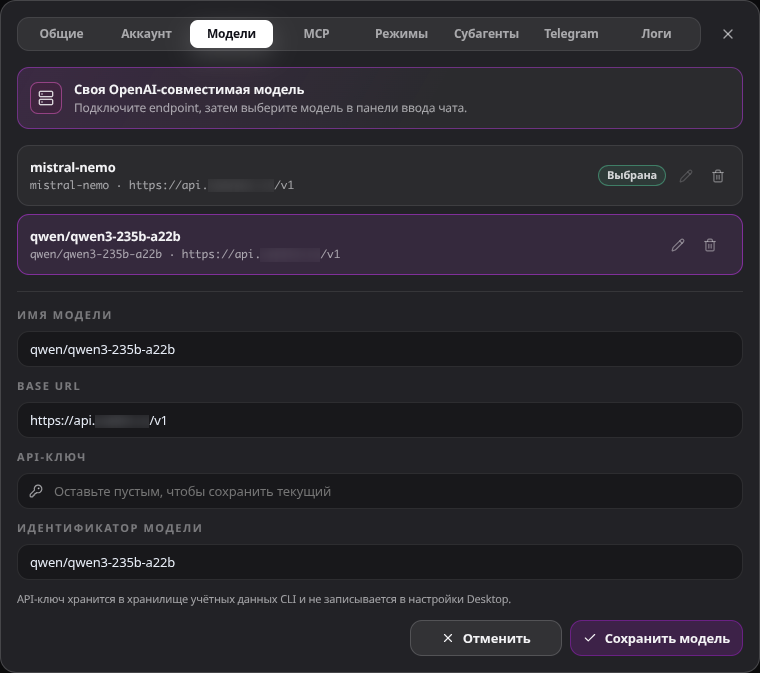Focus the Имя модели input field
This screenshot has width=760, height=673.
[x=380, y=349]
